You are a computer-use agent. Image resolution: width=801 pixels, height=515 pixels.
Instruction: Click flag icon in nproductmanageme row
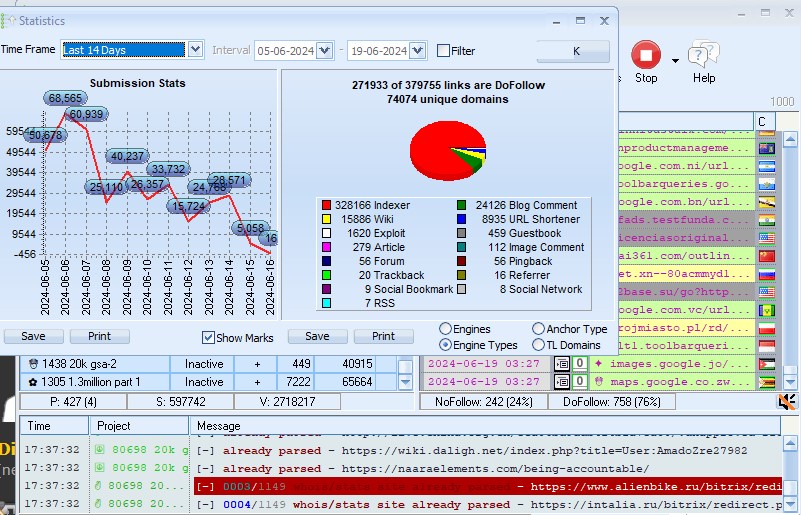click(767, 149)
